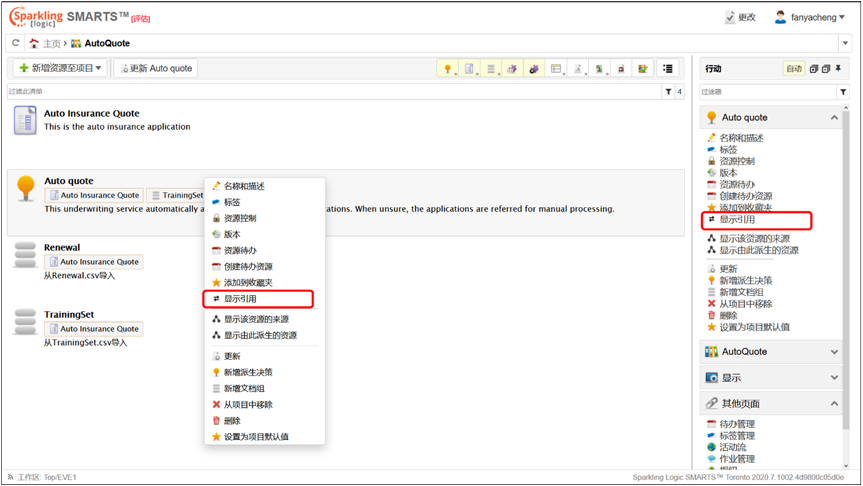Viewport: 863px width, 486px height.
Task: Click the list view icon at toolbar end
Action: click(x=667, y=69)
